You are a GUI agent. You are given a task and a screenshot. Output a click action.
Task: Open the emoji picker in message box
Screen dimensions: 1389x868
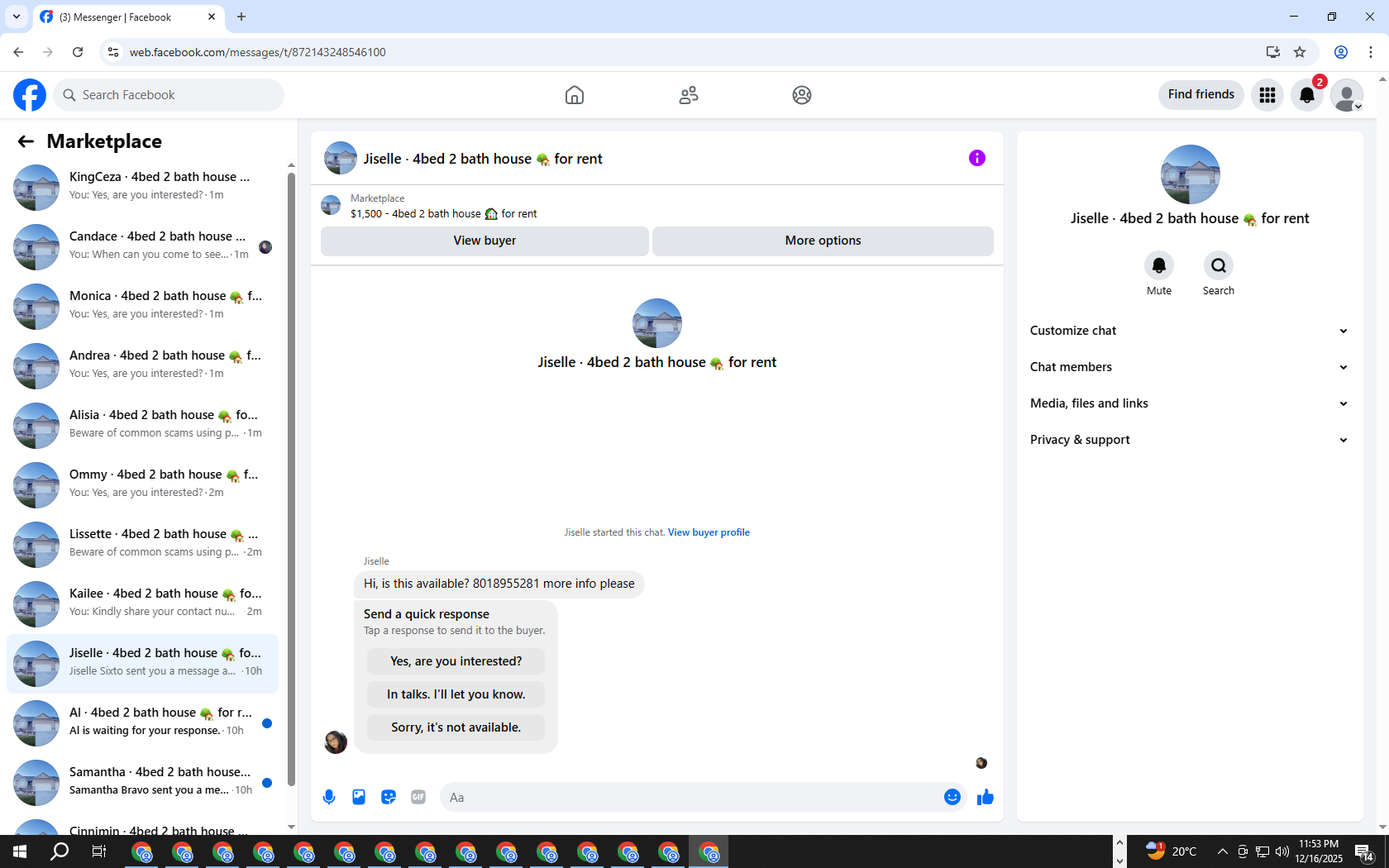point(952,797)
